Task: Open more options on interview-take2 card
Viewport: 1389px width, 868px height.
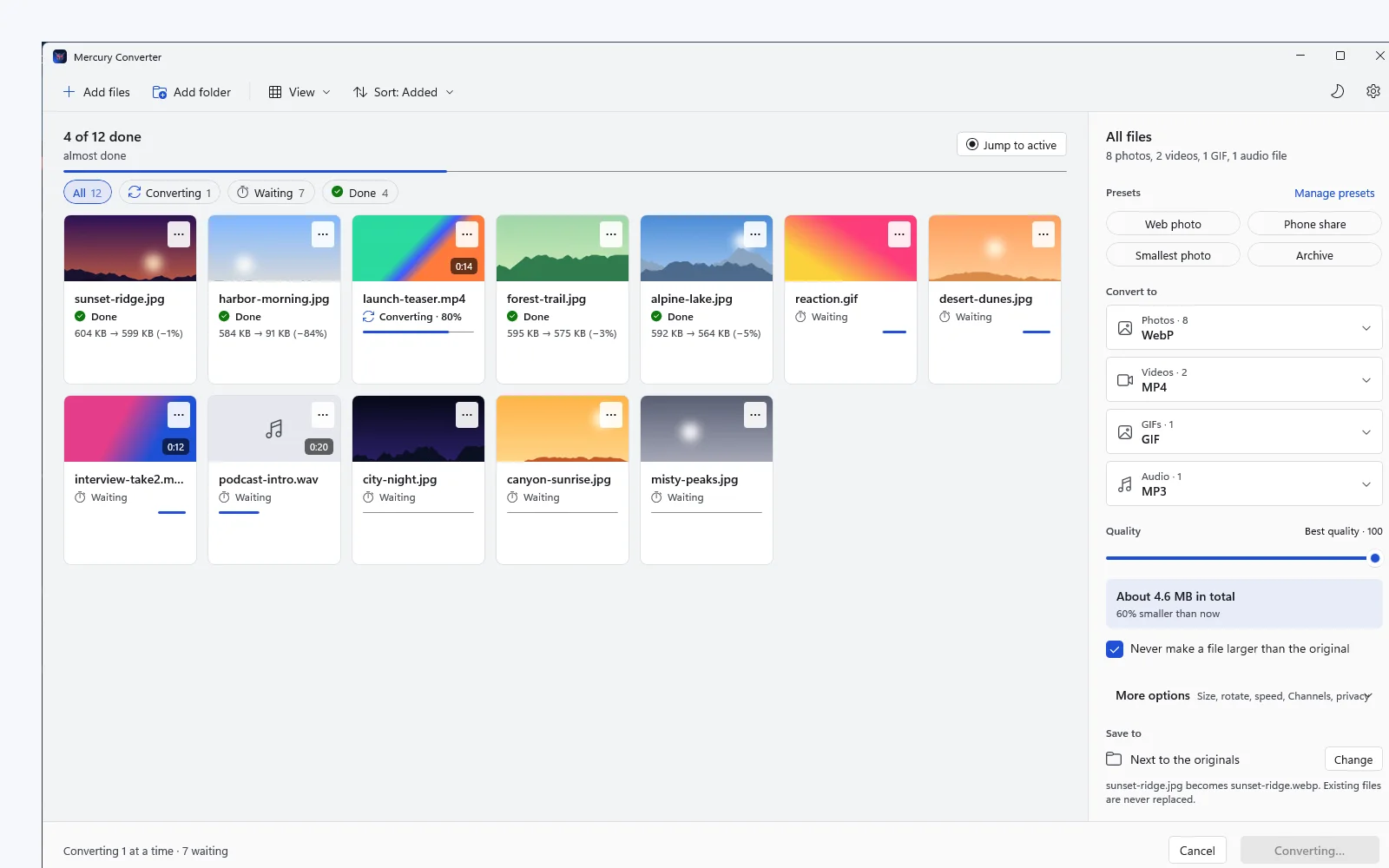Action: pos(179,415)
